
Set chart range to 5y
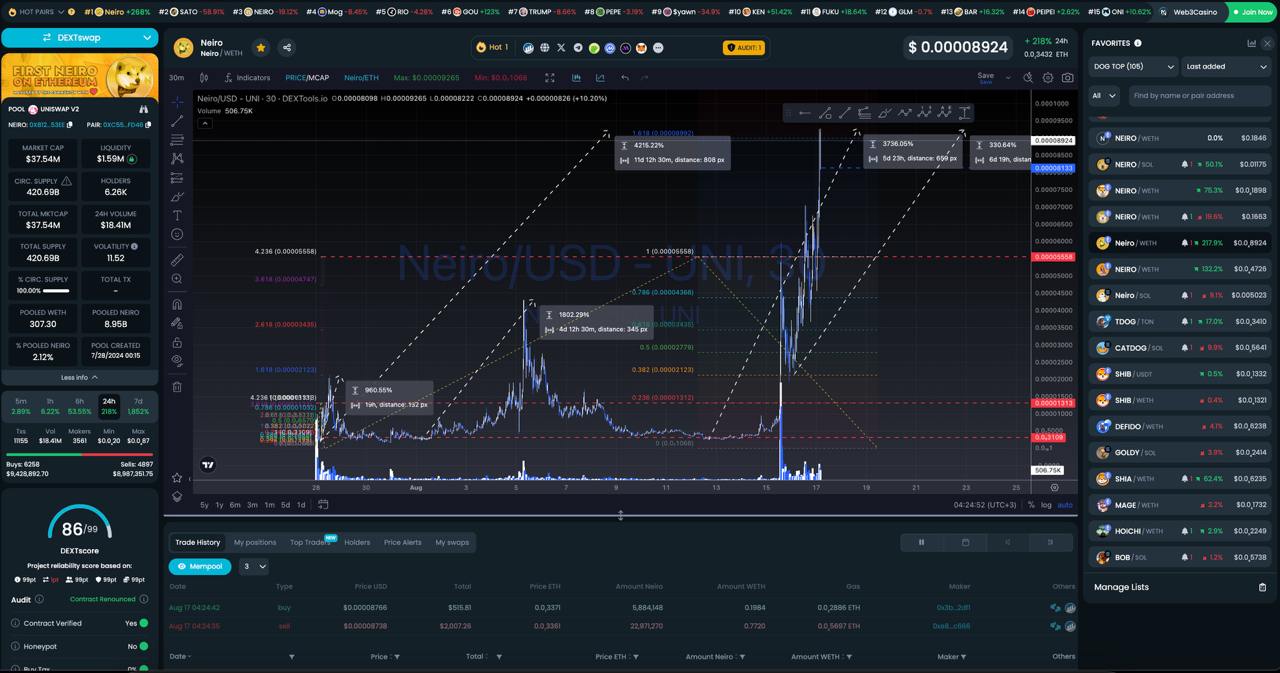coord(205,505)
